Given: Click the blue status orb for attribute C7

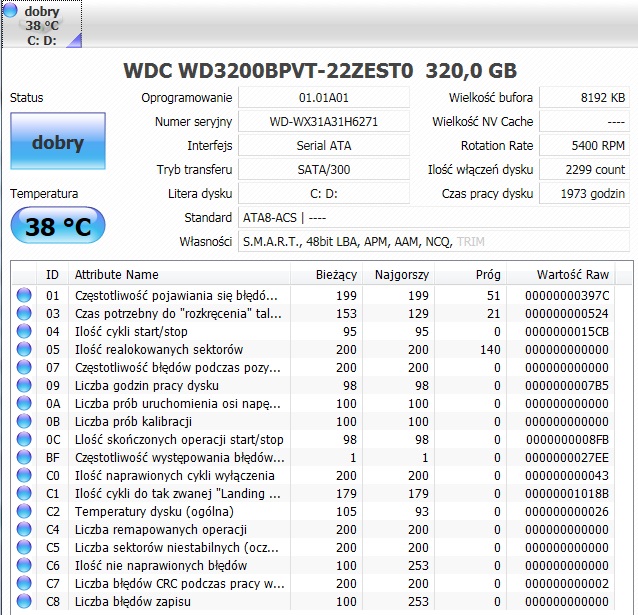Looking at the screenshot, I should point(24,583).
